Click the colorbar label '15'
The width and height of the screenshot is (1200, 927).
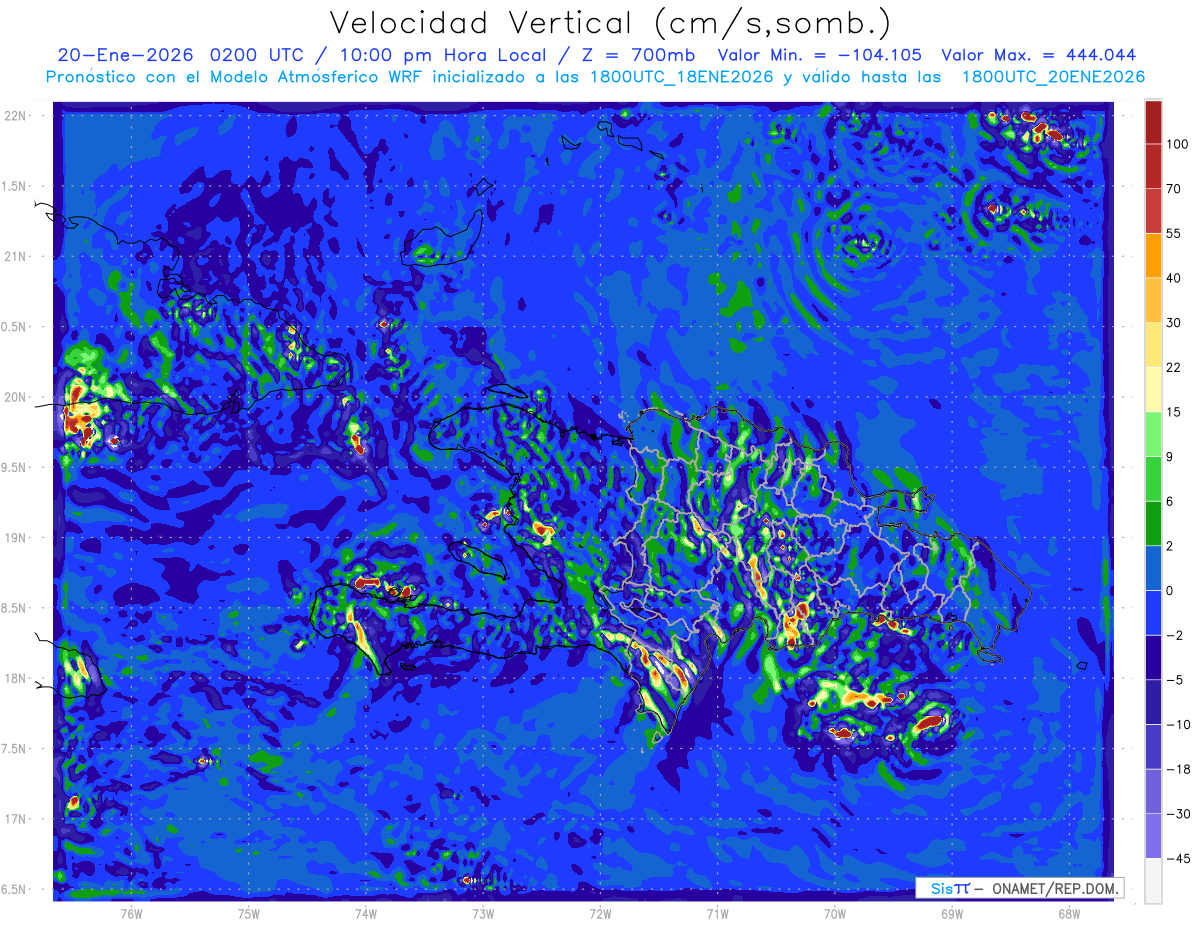pyautogui.click(x=1174, y=412)
